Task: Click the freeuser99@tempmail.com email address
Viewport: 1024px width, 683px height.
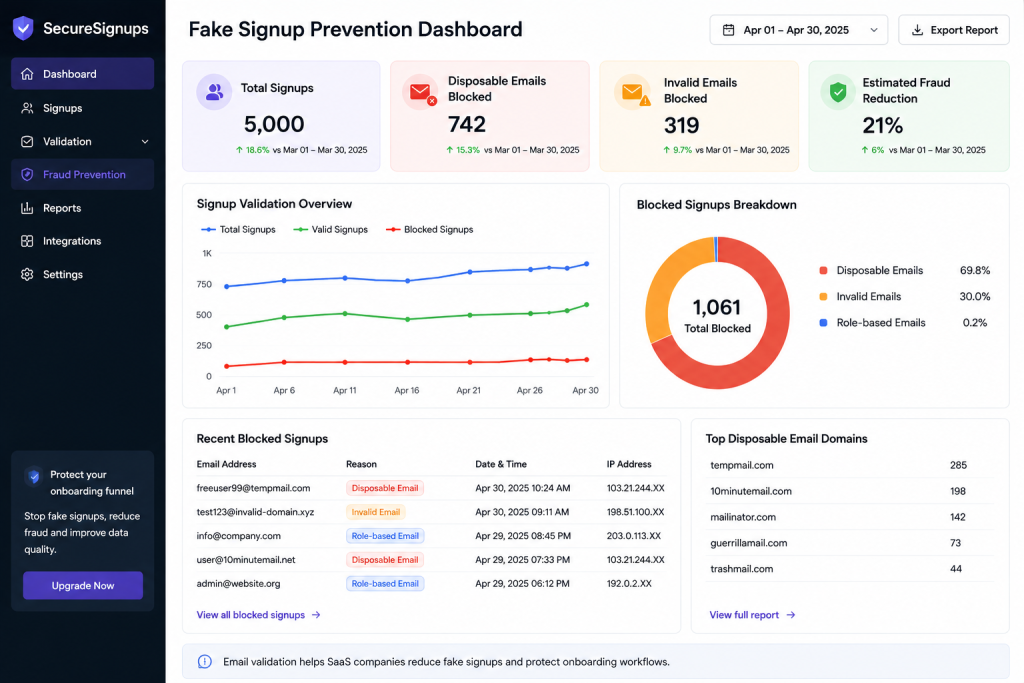Action: click(x=253, y=488)
